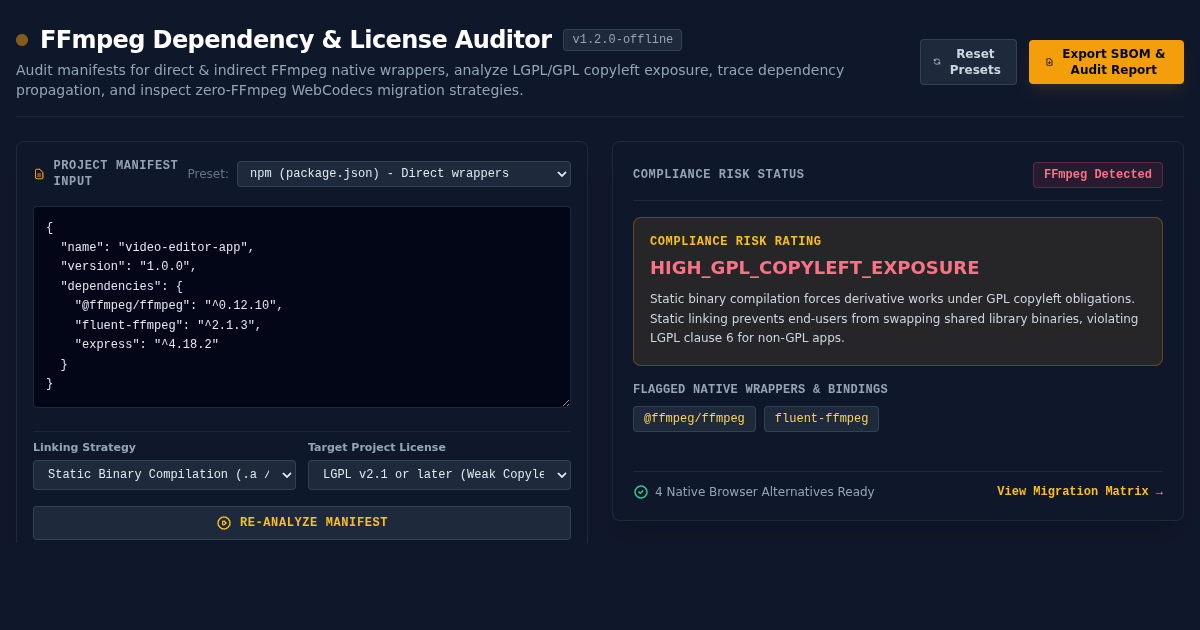This screenshot has width=1200, height=630.
Task: Click the PROJECT MANIFEST INPUT heading text
Action: point(115,174)
